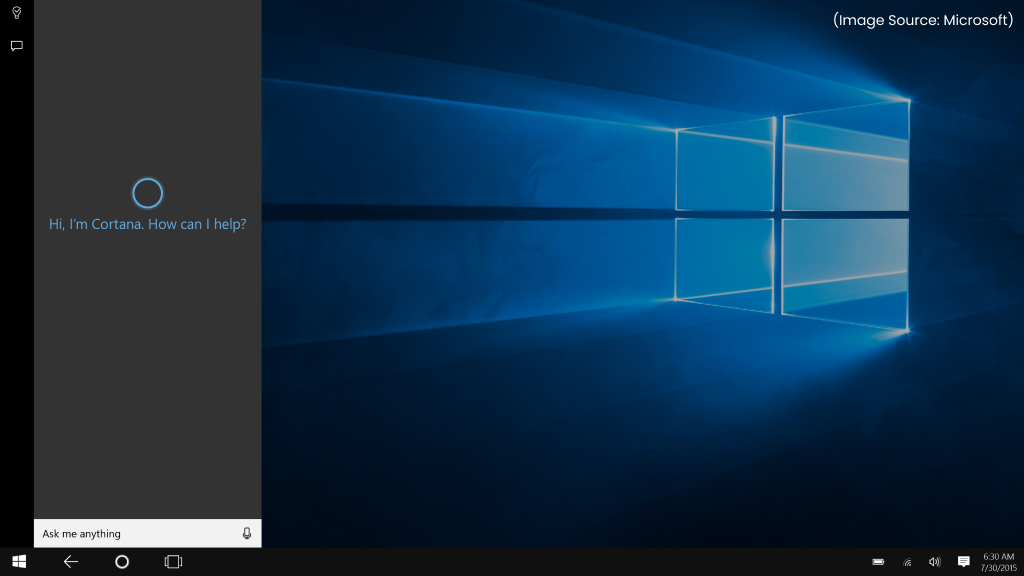Open Action Center via the notification icon
Screen dimensions: 1024x576
point(962,561)
